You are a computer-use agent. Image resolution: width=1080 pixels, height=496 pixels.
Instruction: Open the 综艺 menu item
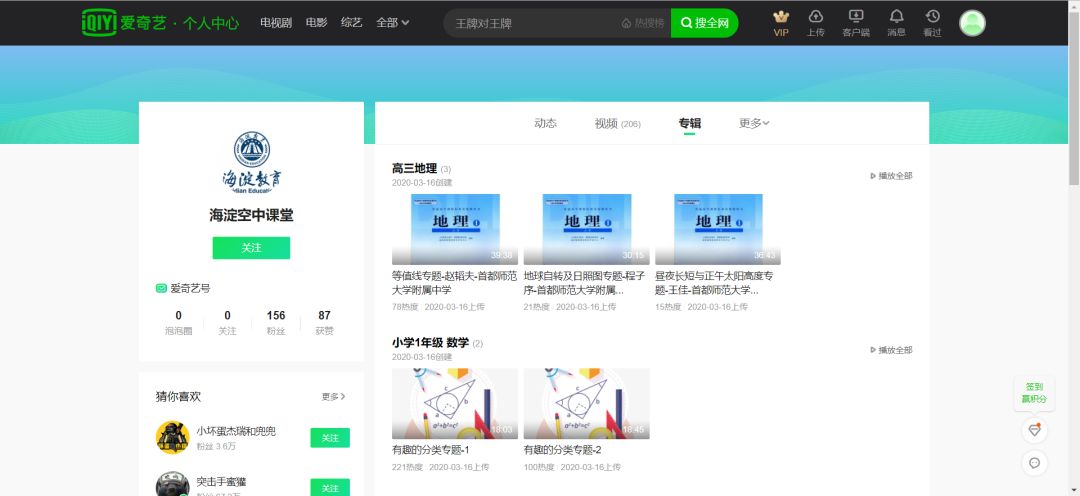[x=351, y=23]
